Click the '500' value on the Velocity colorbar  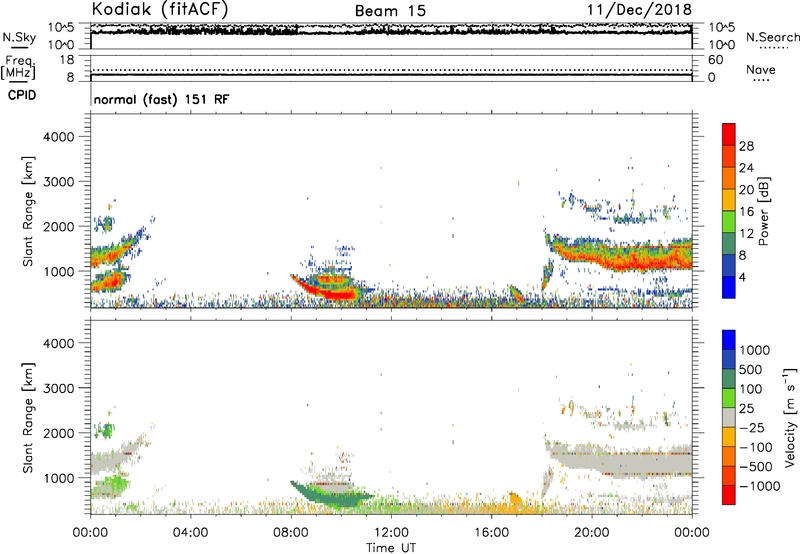coord(751,369)
